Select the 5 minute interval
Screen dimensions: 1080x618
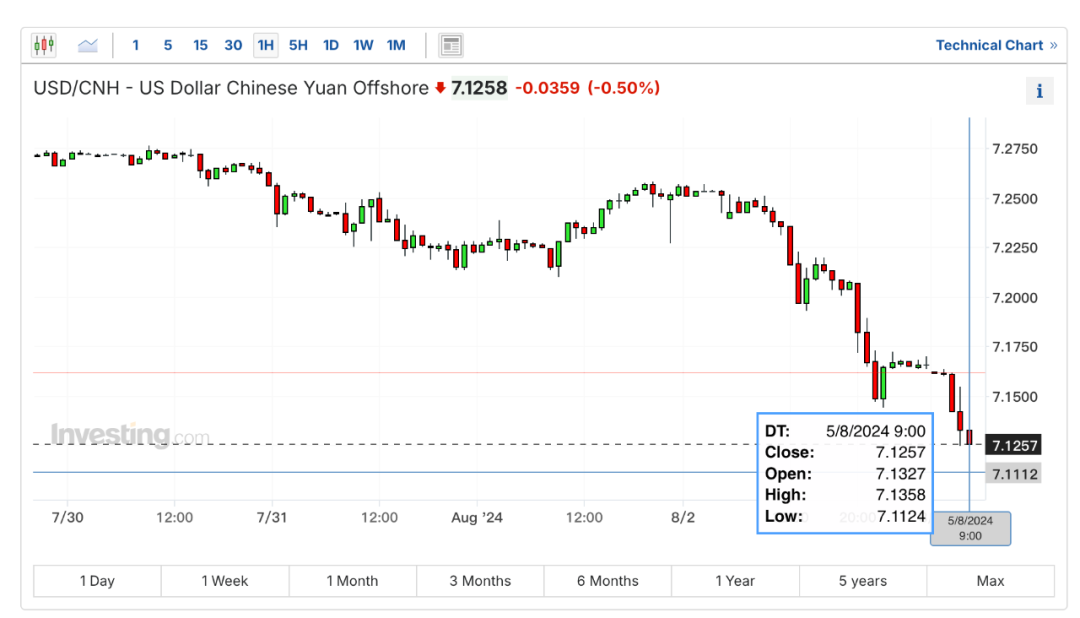(168, 45)
